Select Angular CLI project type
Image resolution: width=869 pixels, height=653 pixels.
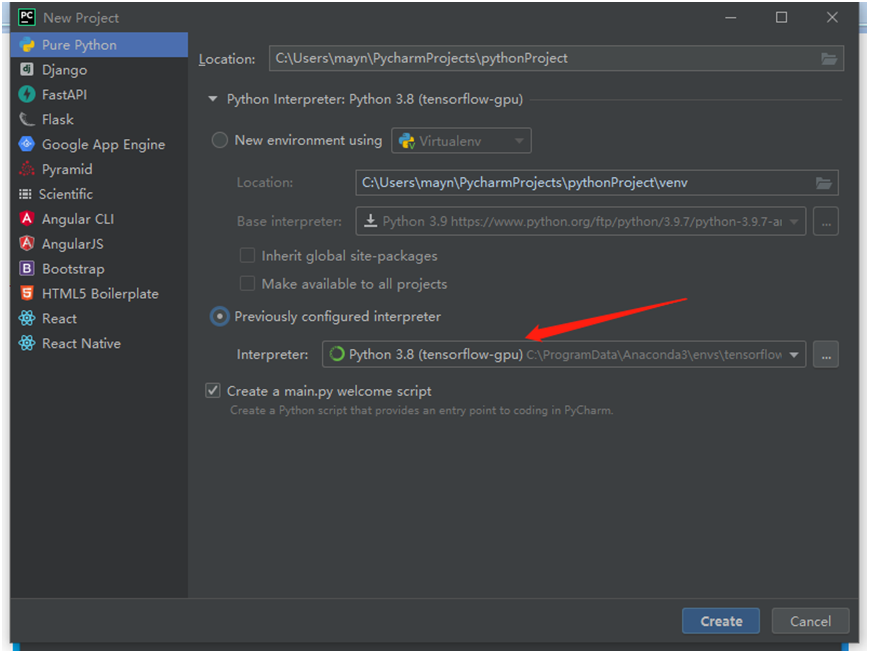tap(99, 219)
